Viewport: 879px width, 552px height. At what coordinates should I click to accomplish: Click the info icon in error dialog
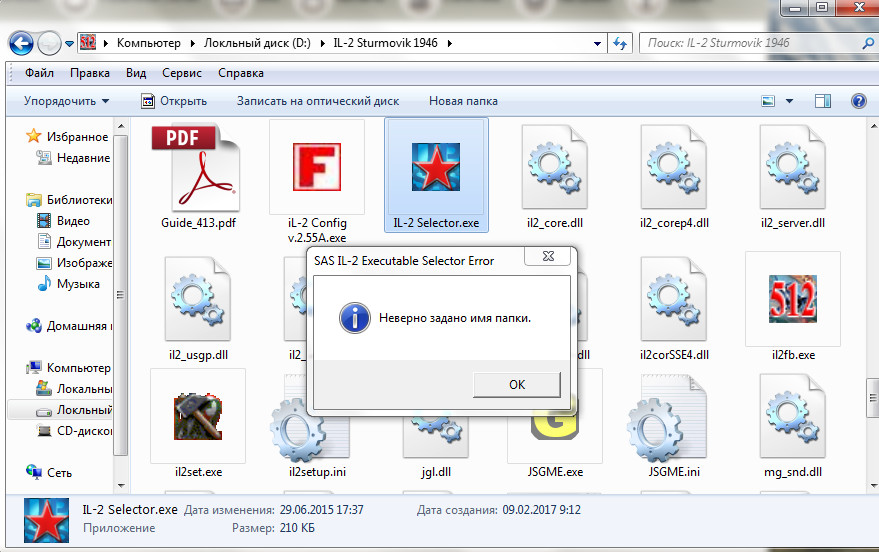[354, 318]
